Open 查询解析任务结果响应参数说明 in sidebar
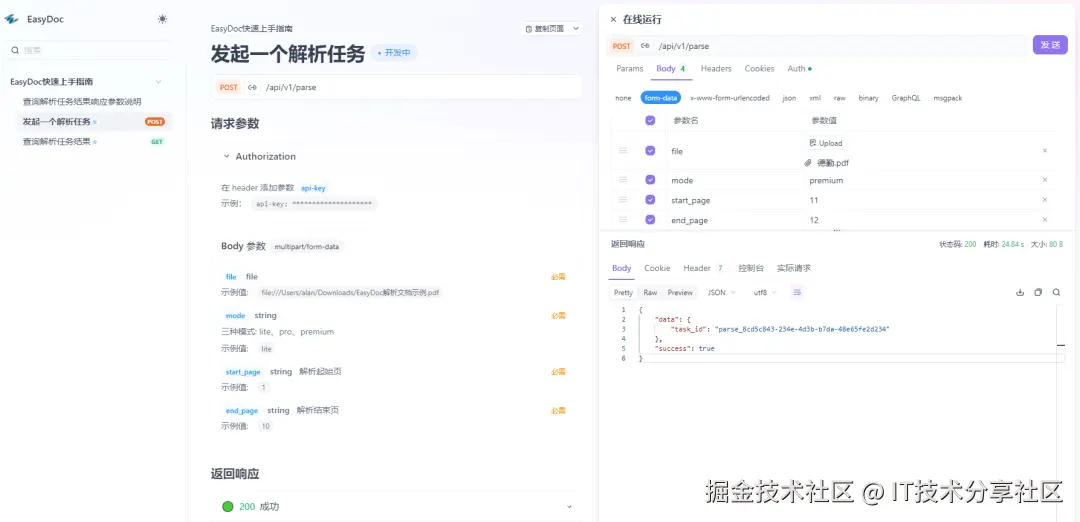Image resolution: width=1080 pixels, height=522 pixels. click(82, 102)
